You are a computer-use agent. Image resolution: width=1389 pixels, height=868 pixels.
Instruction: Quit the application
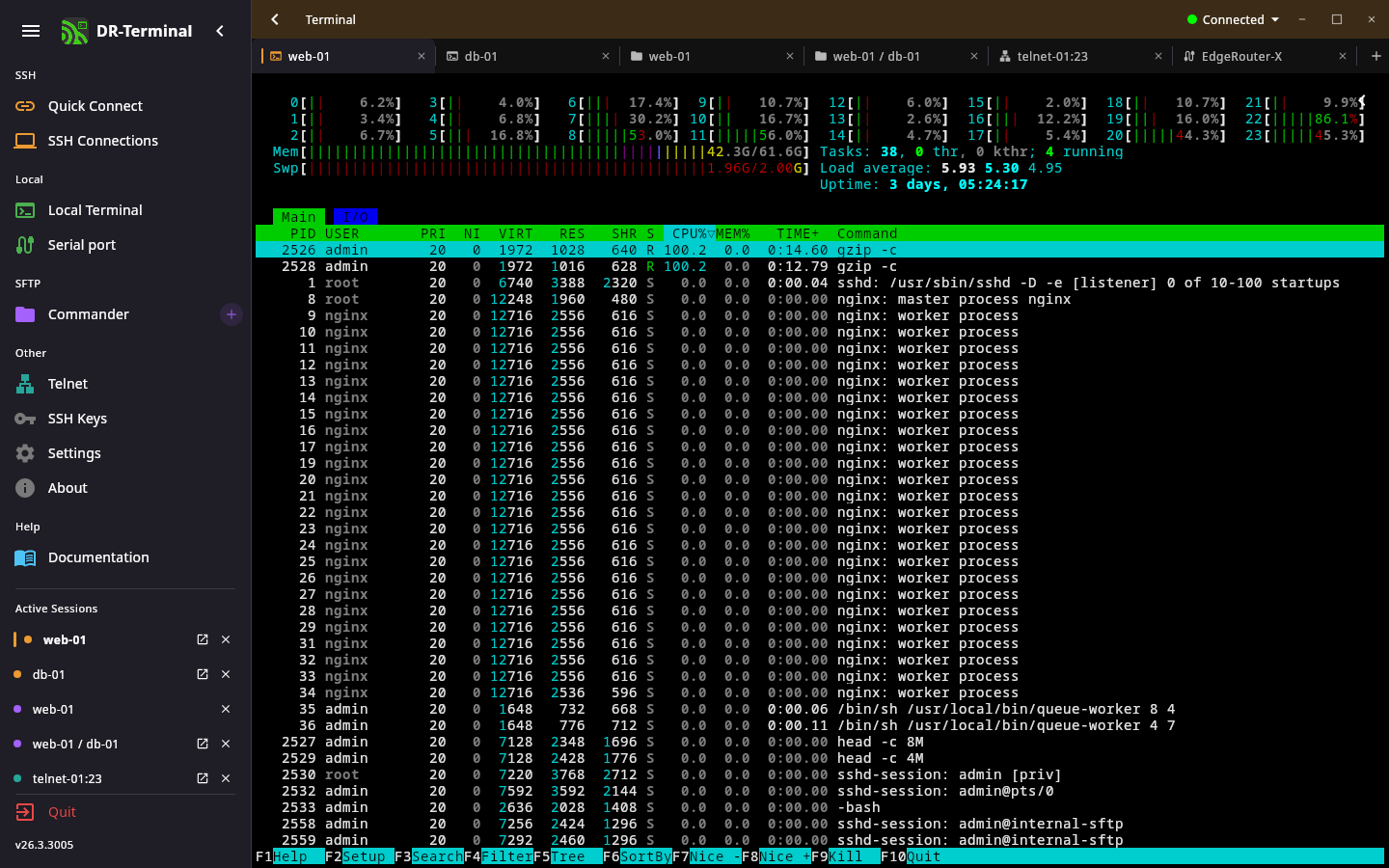click(125, 812)
